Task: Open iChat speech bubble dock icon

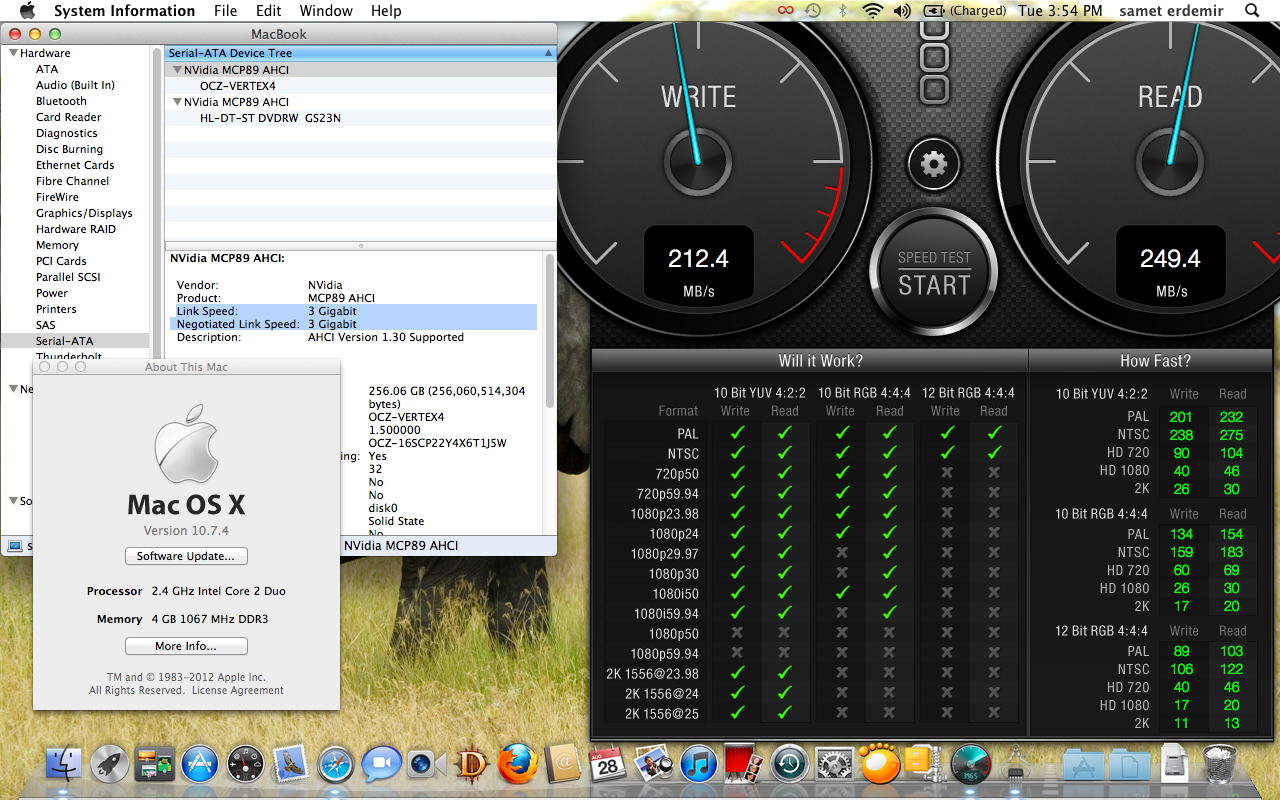Action: (381, 765)
